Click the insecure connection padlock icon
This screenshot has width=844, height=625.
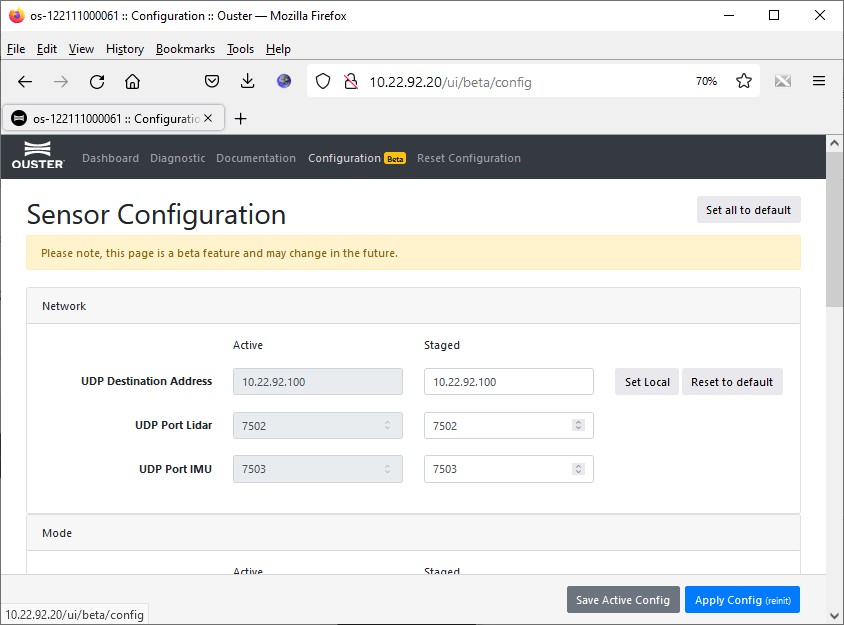tap(350, 82)
